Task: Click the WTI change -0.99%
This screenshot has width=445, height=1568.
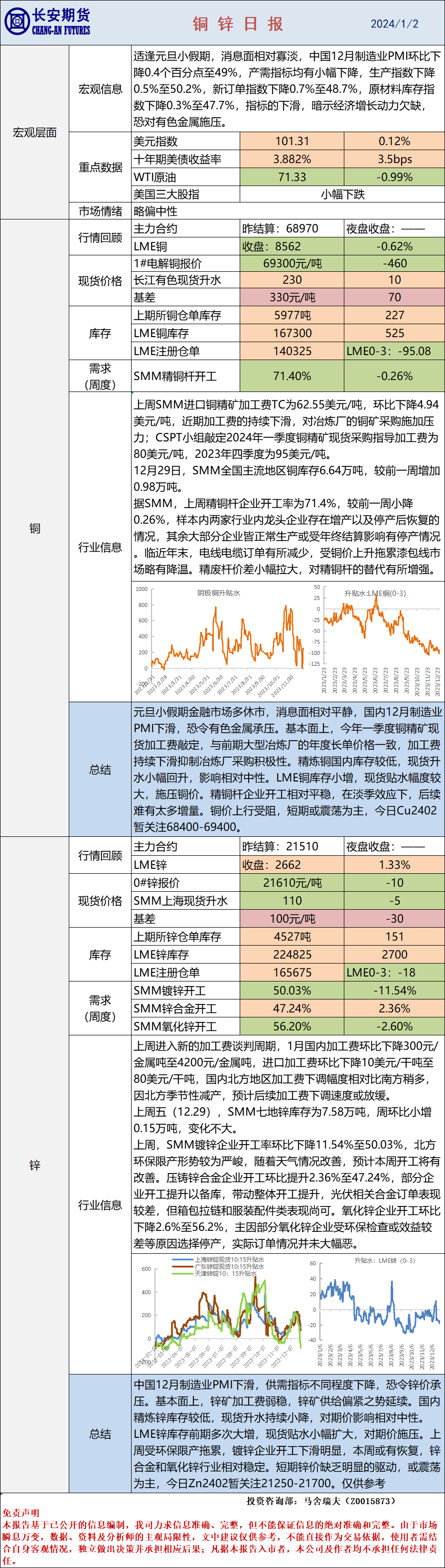Action: [x=394, y=177]
